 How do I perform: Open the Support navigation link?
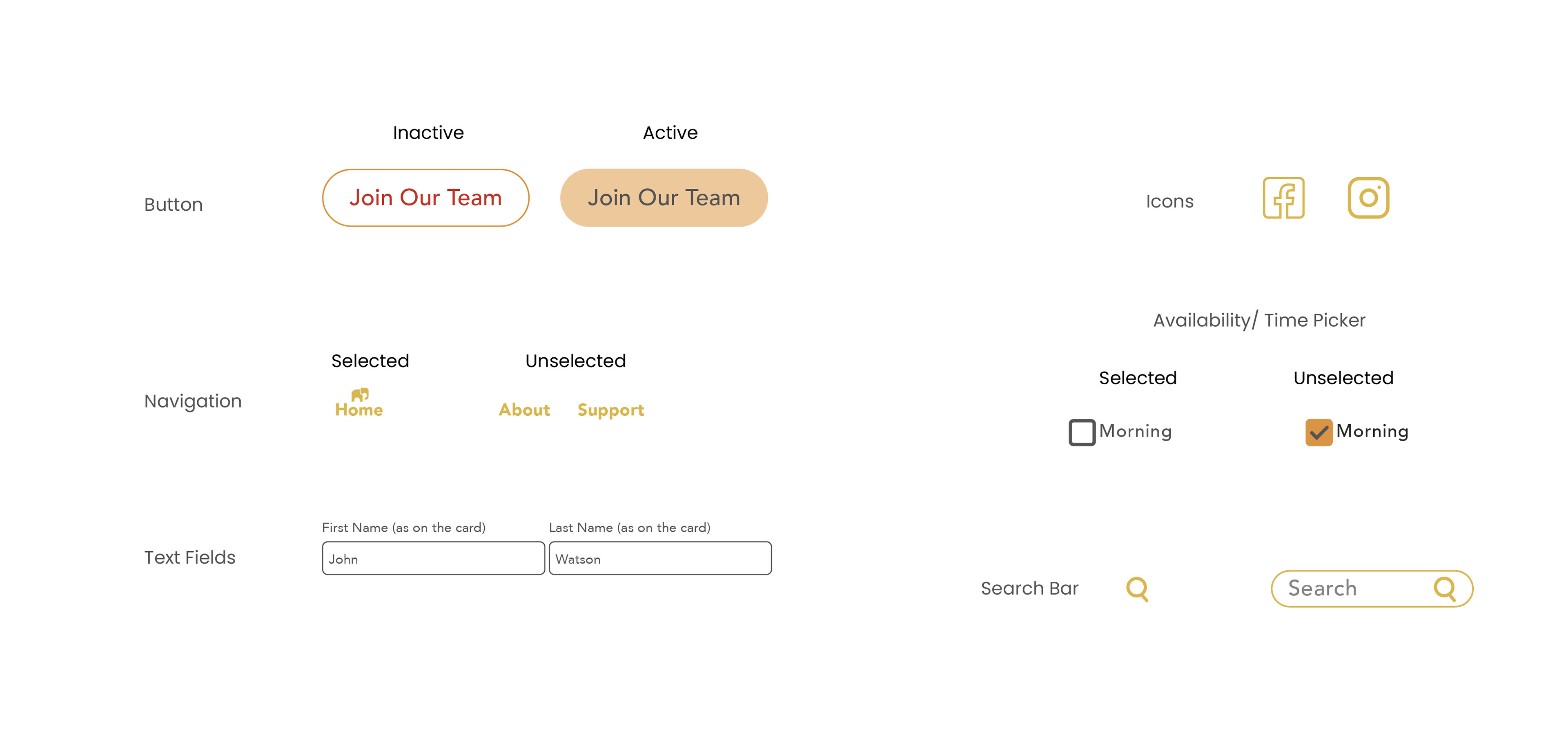coord(610,410)
